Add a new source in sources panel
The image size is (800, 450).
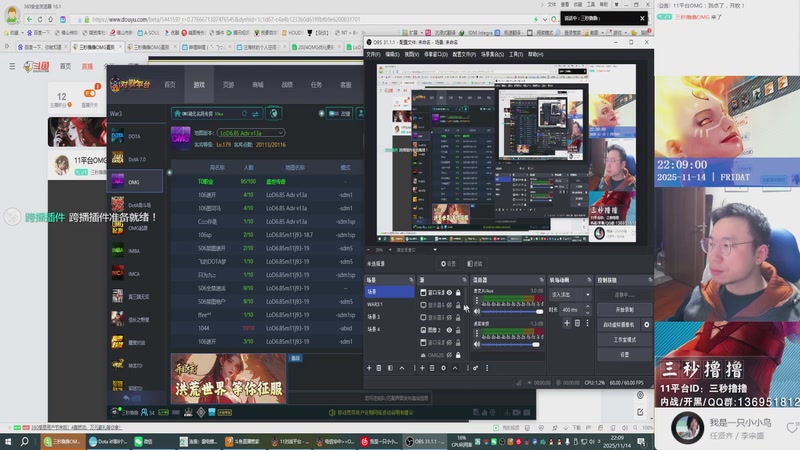422,368
